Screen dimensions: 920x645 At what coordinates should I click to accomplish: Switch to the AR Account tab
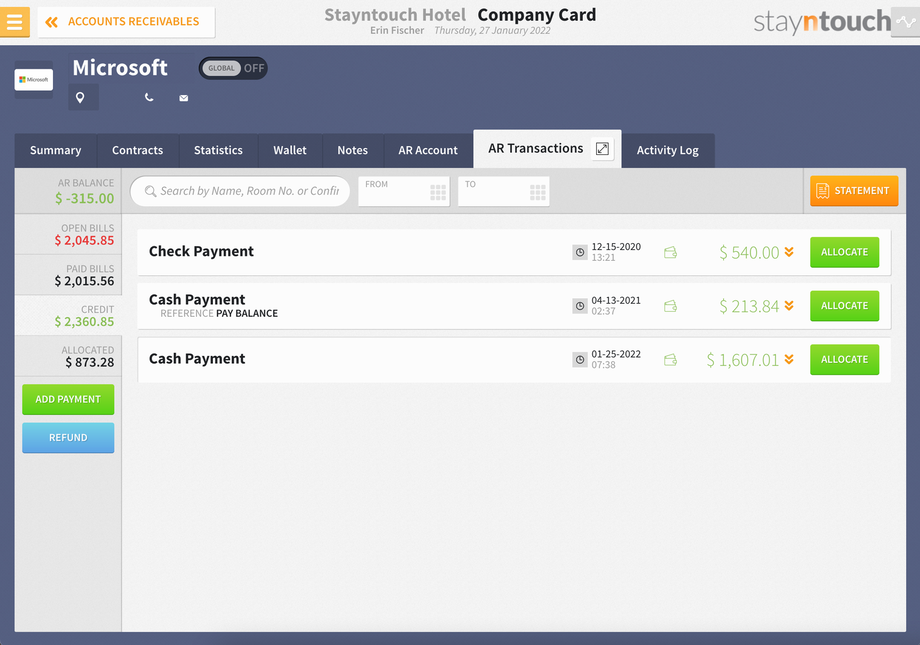[428, 150]
